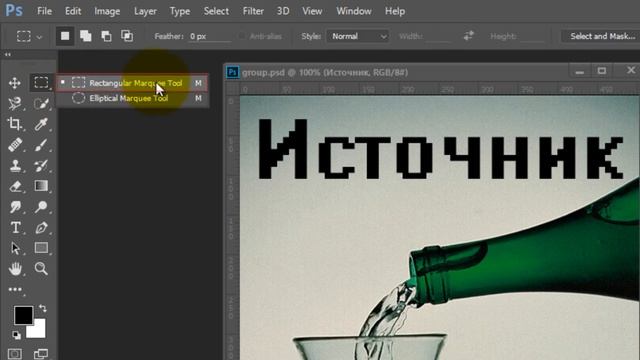The image size is (640, 360).
Task: Collapse the tools panel double arrows
Action: (8, 54)
